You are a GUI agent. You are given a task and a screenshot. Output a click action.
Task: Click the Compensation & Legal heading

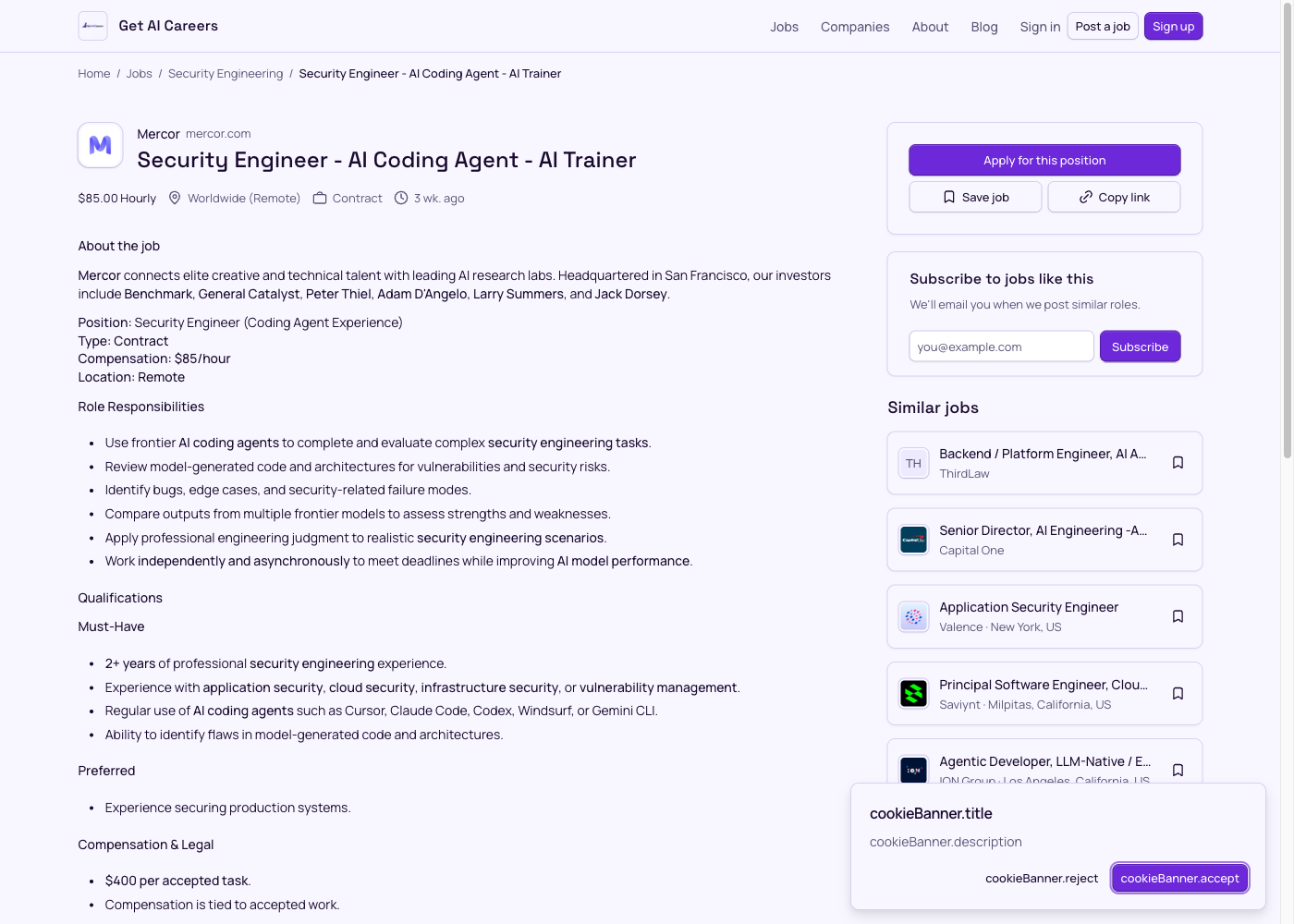146,845
